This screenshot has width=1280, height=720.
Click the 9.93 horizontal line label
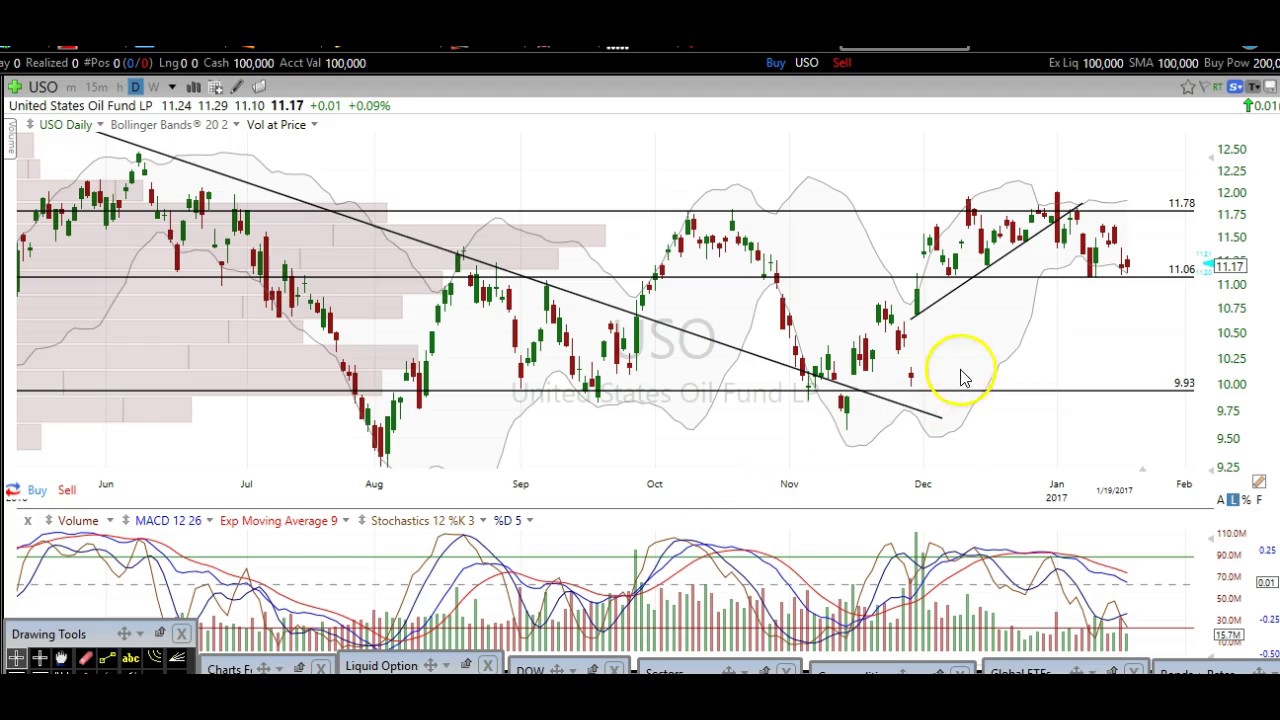coord(1184,383)
